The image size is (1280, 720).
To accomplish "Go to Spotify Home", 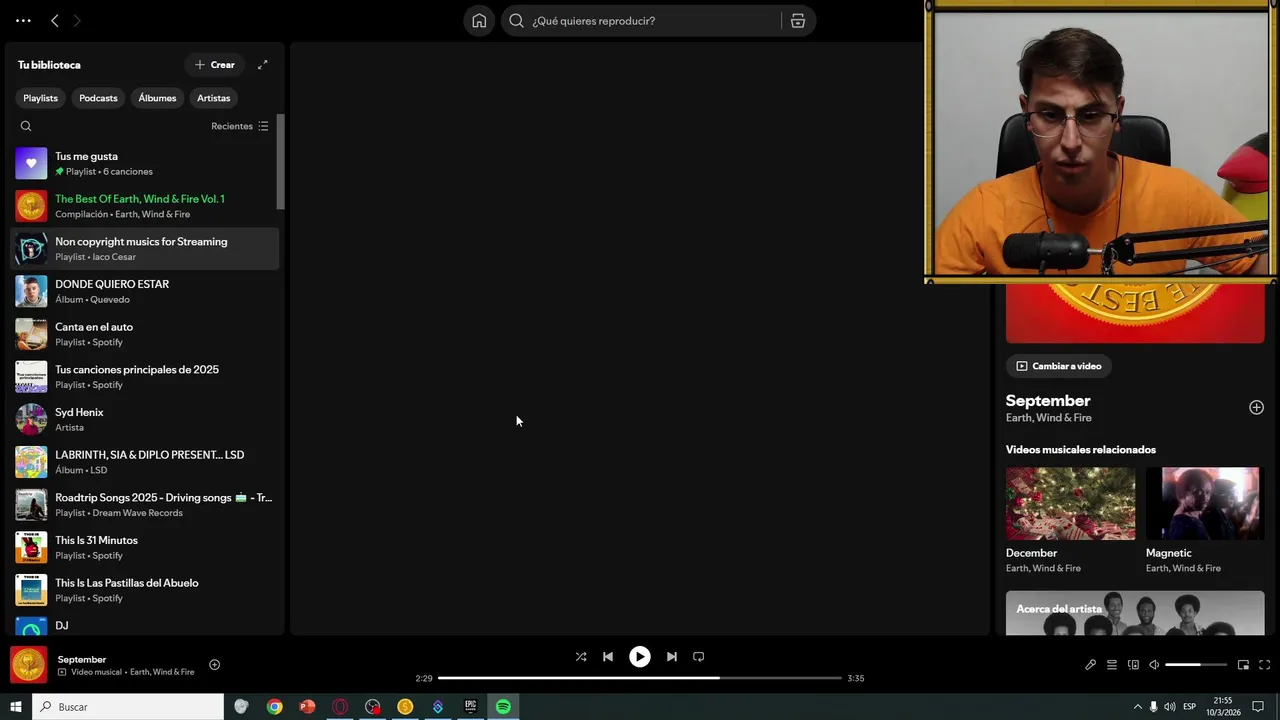I will tap(479, 20).
